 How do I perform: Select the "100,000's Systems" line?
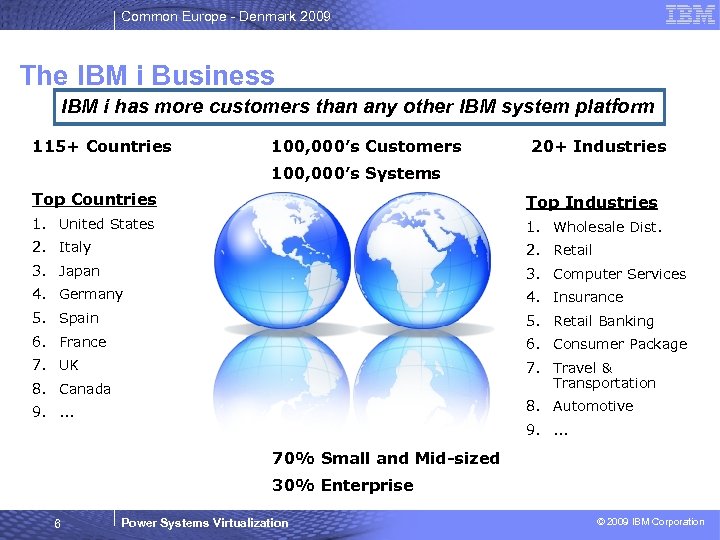pos(356,174)
